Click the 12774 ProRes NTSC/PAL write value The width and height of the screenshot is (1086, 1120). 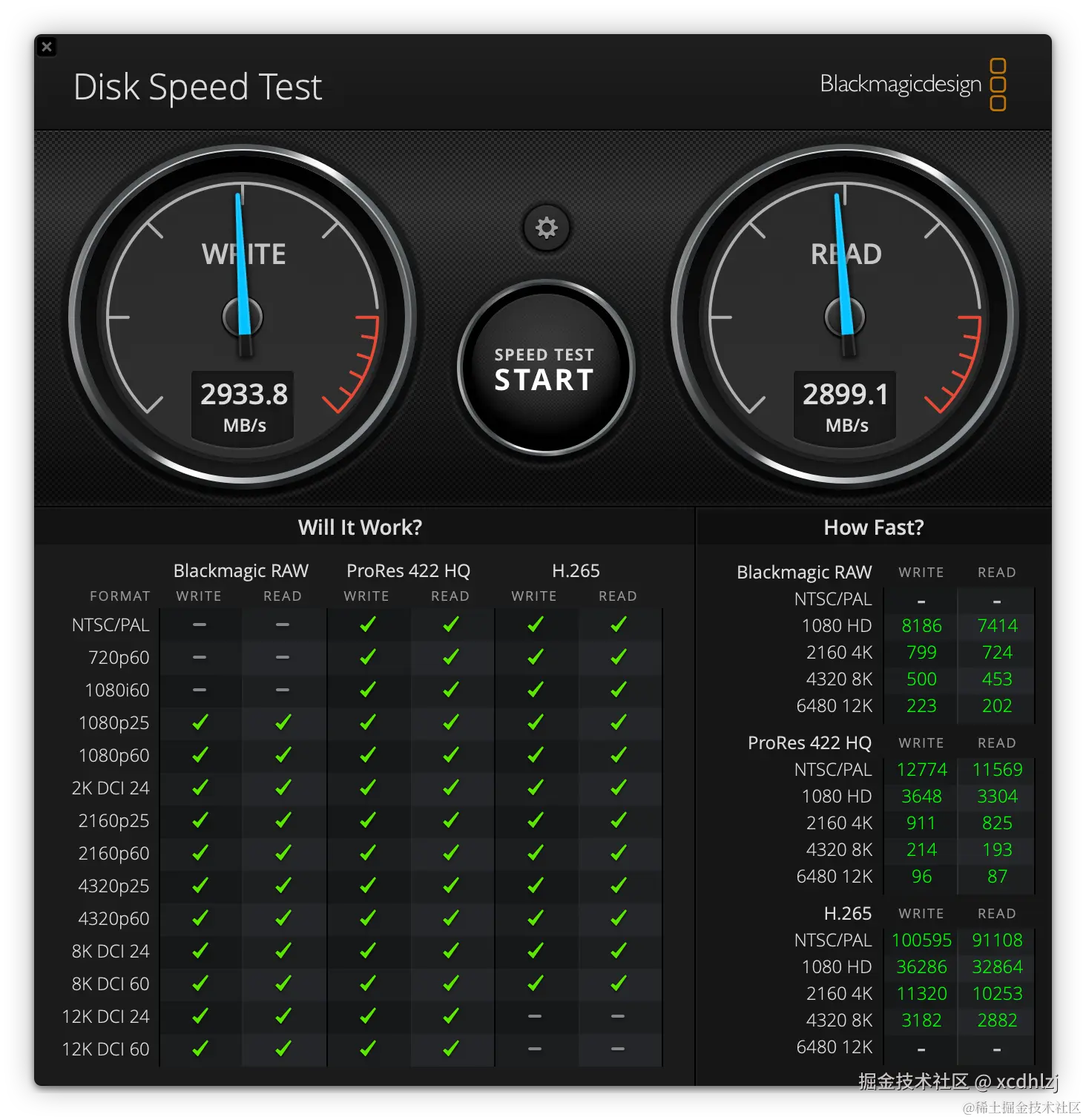[921, 770]
